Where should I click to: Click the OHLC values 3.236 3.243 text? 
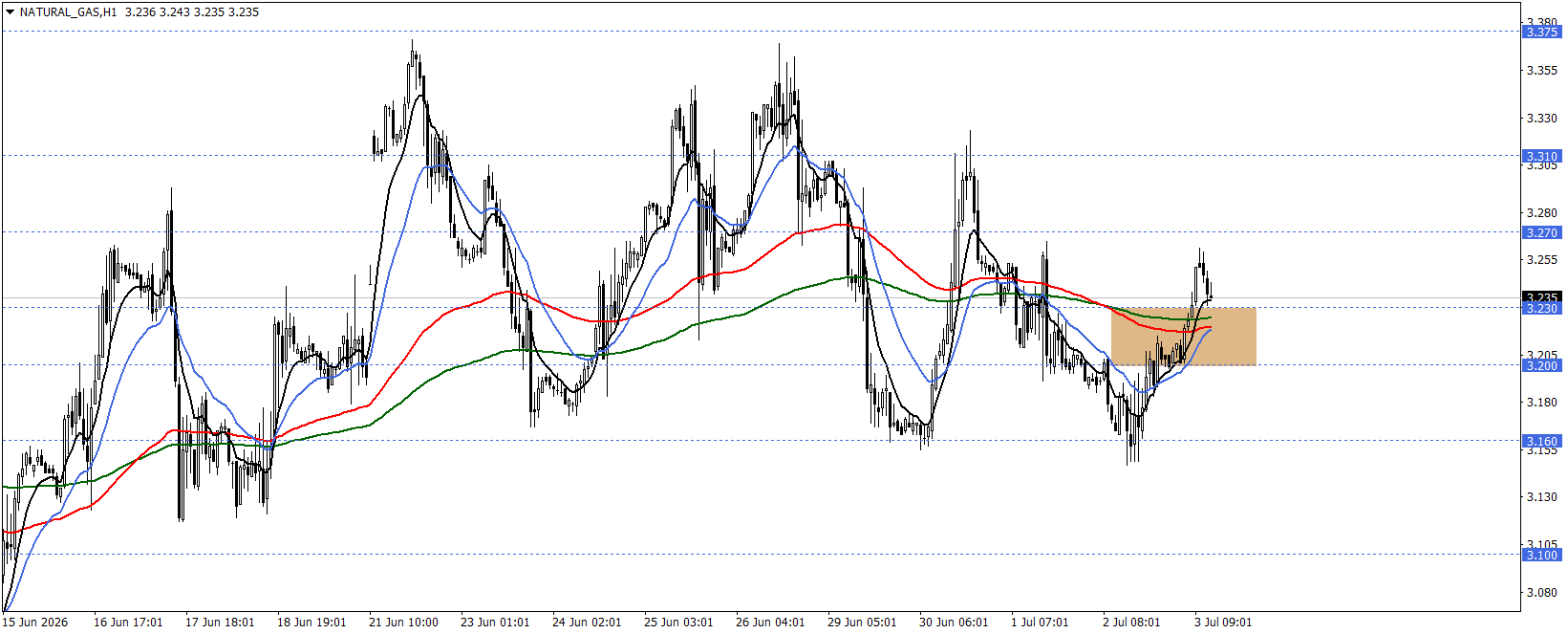pos(158,12)
